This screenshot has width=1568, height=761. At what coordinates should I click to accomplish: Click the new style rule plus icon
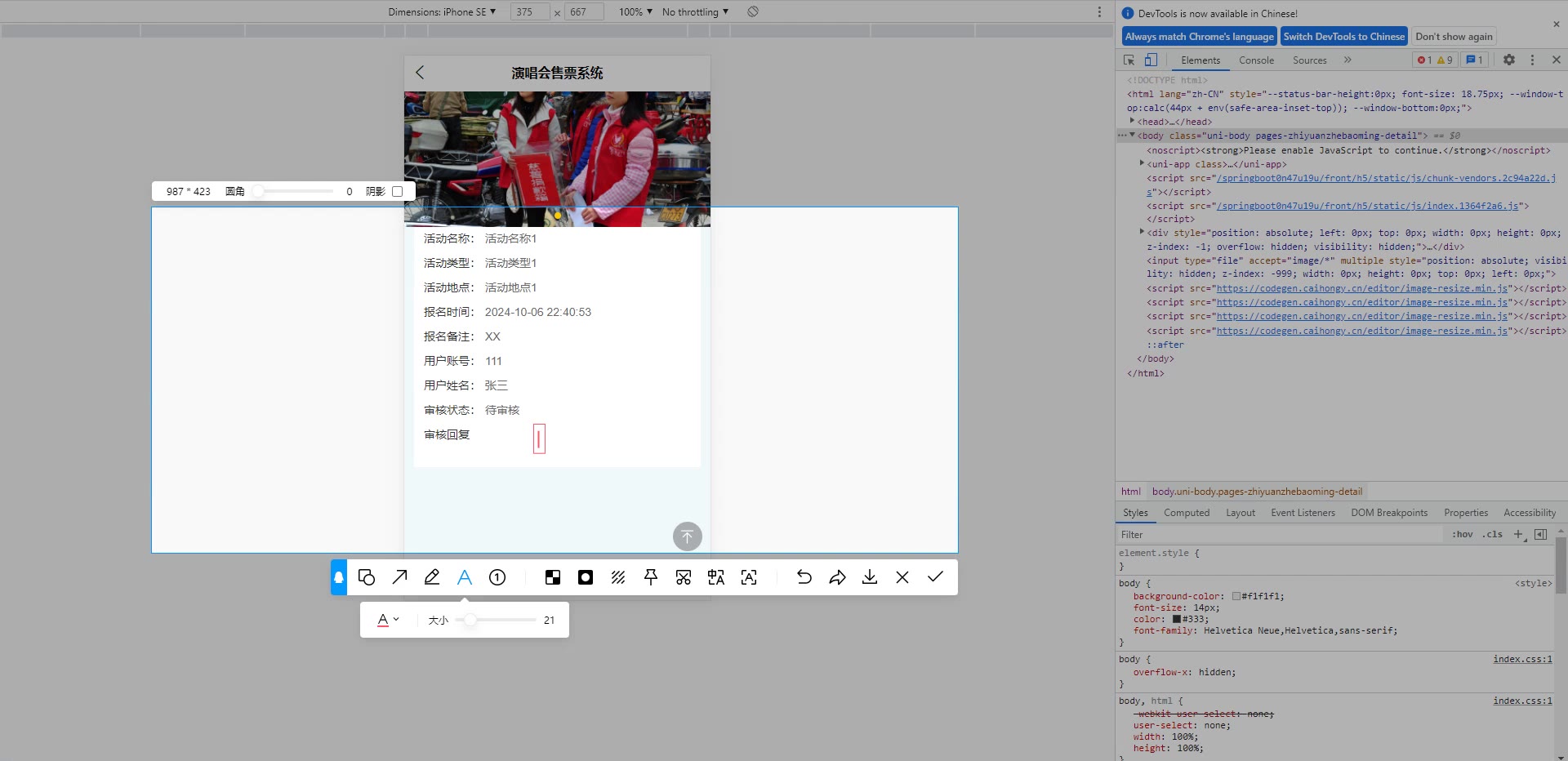(x=1518, y=534)
